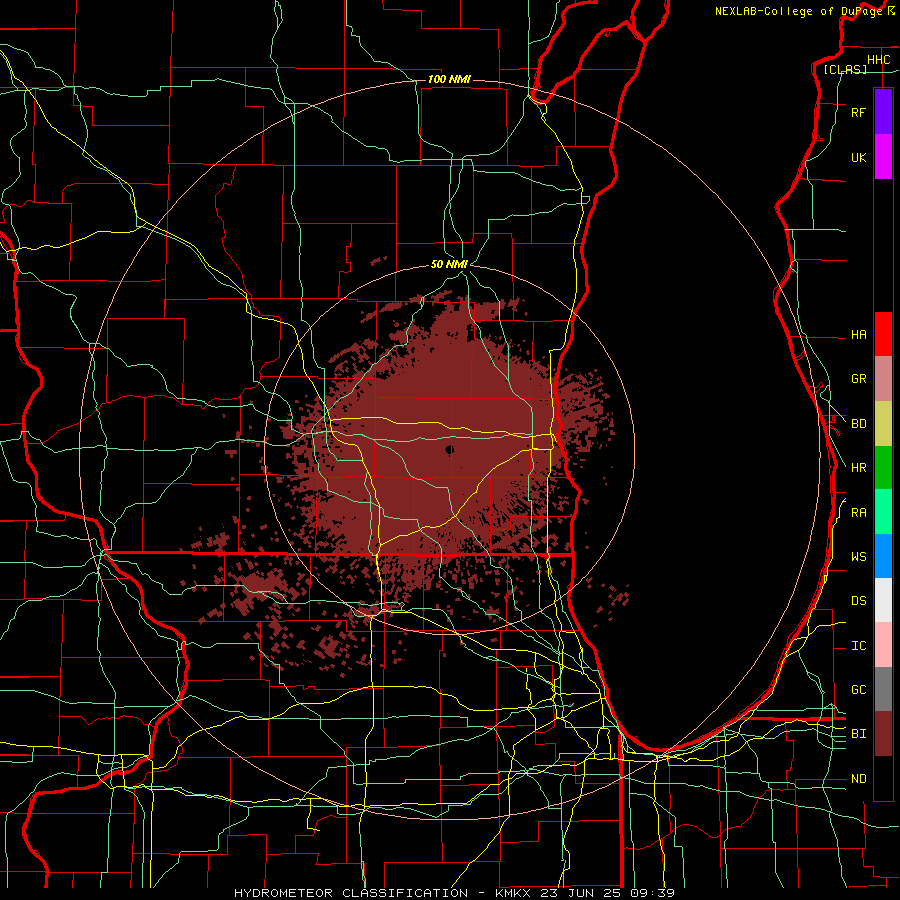Click the 50 NMI range ring label
This screenshot has width=900, height=900.
(449, 264)
